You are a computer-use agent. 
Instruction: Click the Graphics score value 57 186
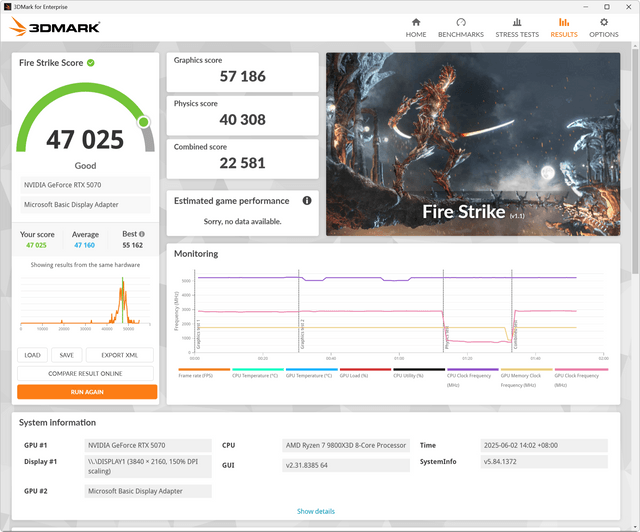pyautogui.click(x=242, y=76)
